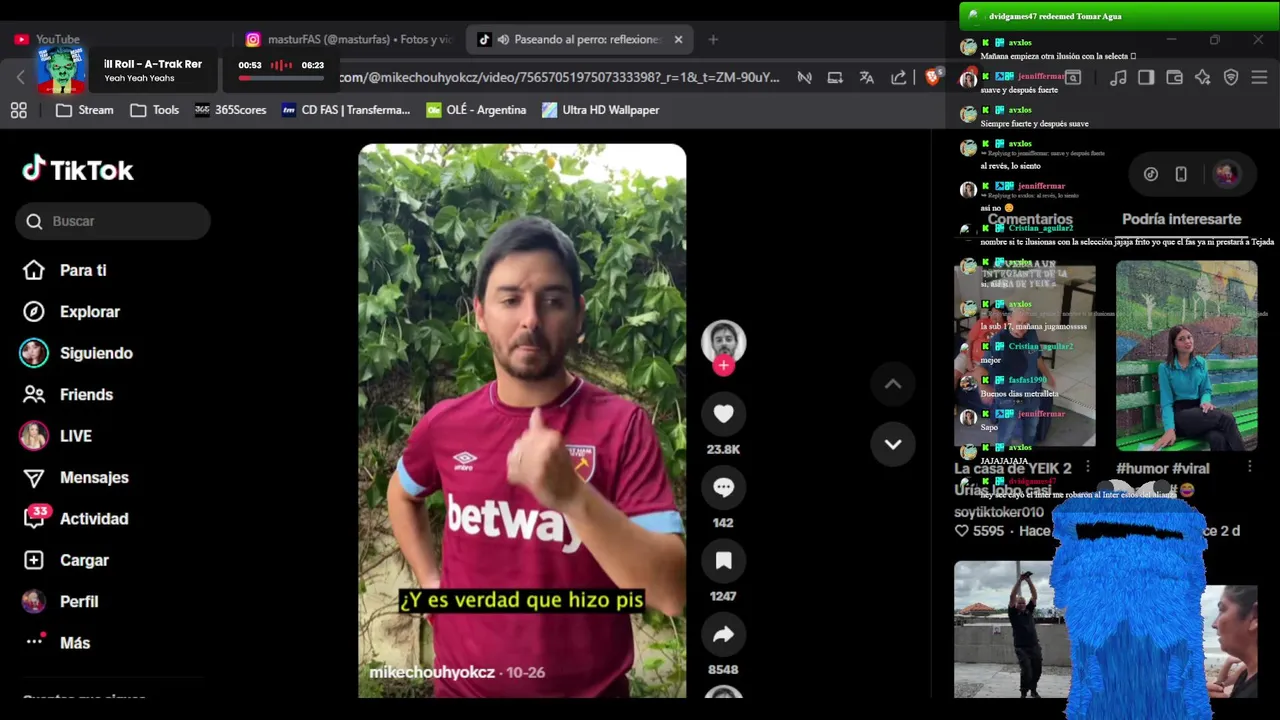Open the Ultra HD Wallpaper bookmark

pos(600,110)
